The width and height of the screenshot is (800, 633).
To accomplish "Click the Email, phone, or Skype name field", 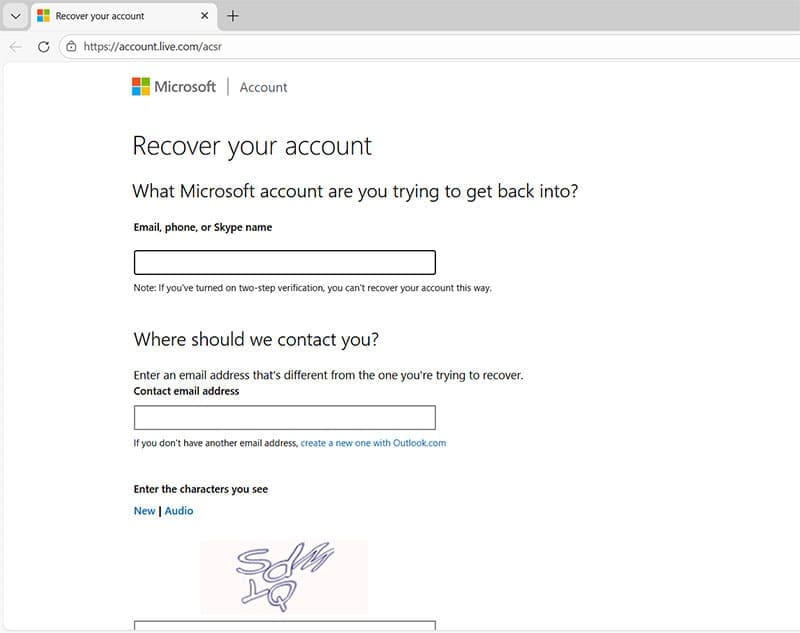I will click(284, 261).
